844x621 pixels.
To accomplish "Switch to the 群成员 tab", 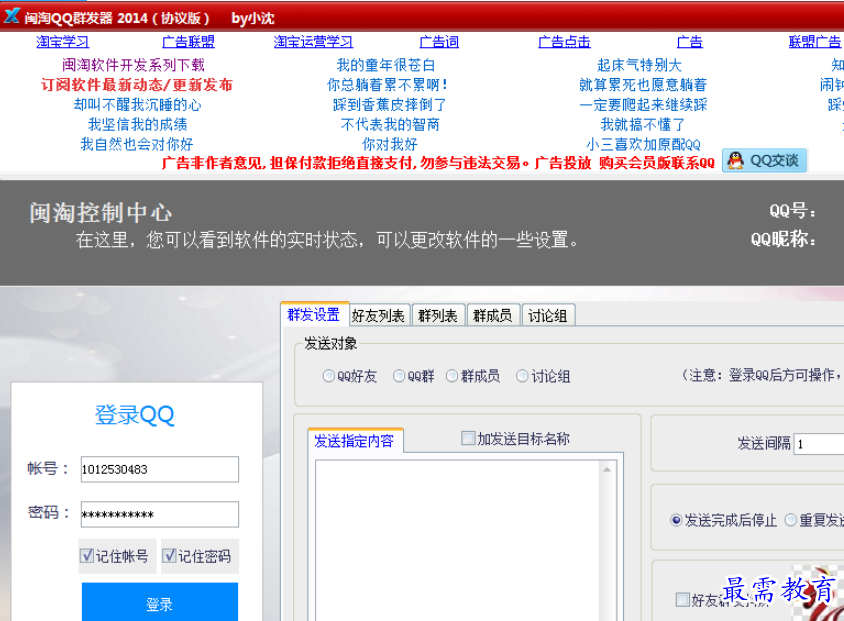I will pos(493,315).
